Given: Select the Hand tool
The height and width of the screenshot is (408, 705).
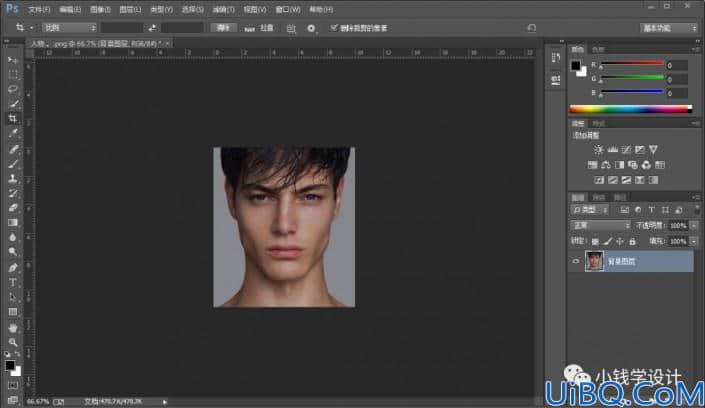Looking at the screenshot, I should (13, 328).
